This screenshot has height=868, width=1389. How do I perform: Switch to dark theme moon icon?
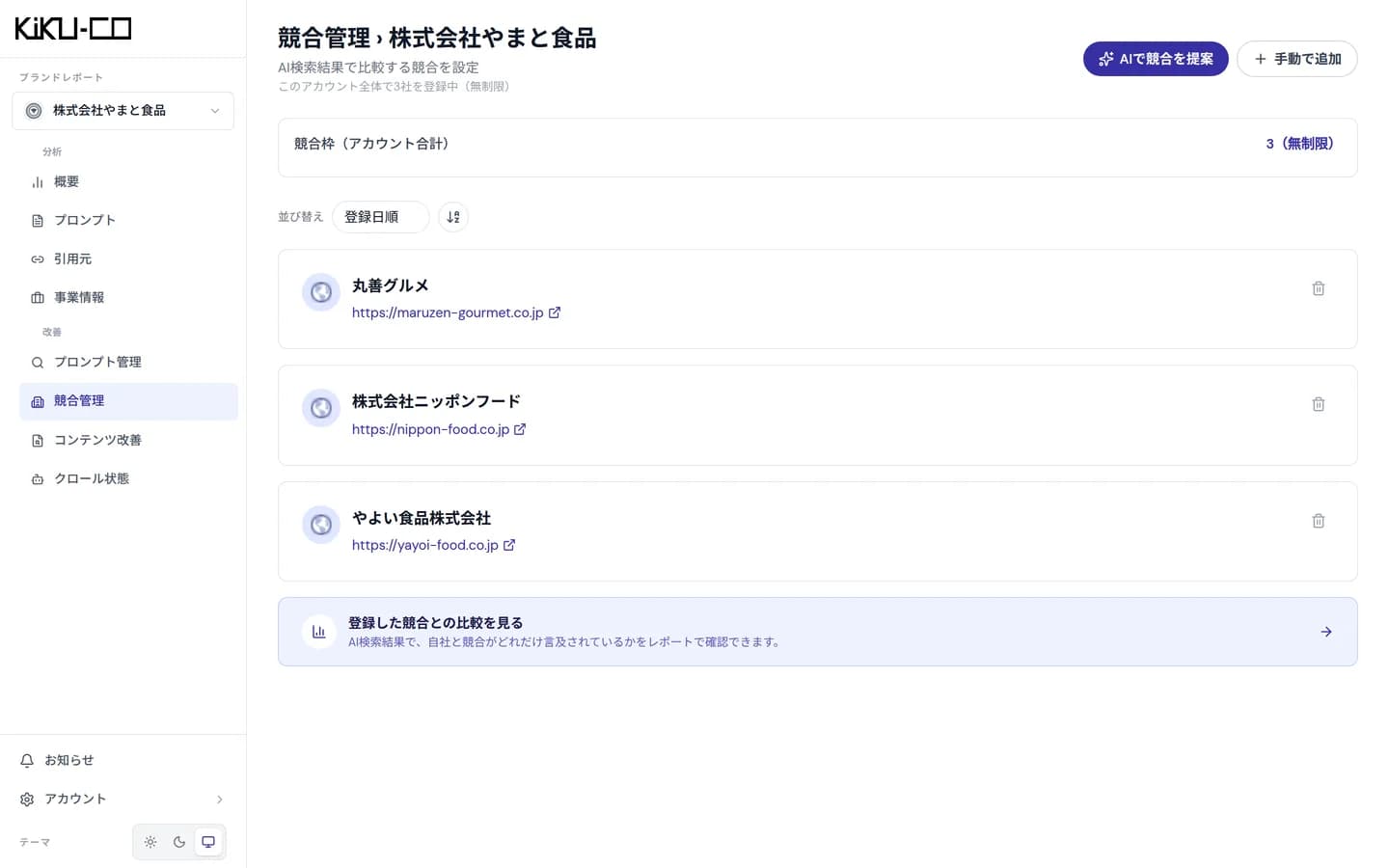tap(179, 842)
